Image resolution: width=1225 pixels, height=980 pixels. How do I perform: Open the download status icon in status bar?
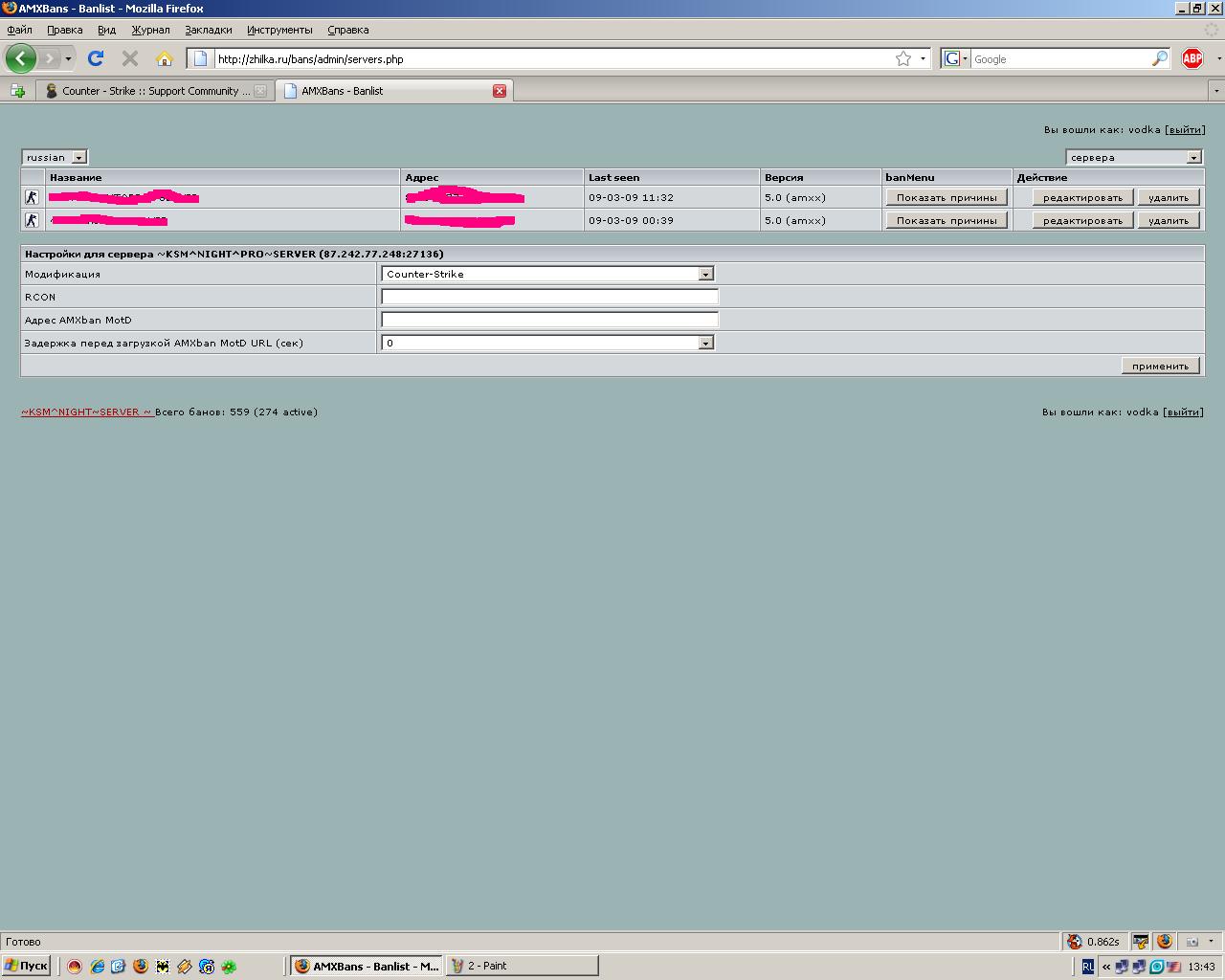(x=1140, y=942)
